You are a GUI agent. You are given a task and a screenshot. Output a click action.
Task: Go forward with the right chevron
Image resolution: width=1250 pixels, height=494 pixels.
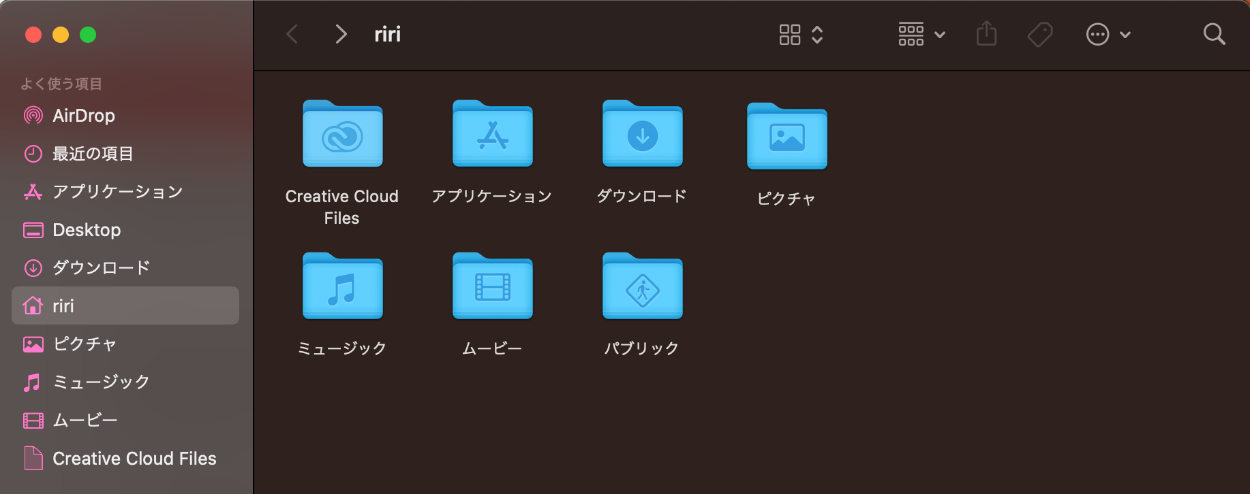pyautogui.click(x=341, y=35)
